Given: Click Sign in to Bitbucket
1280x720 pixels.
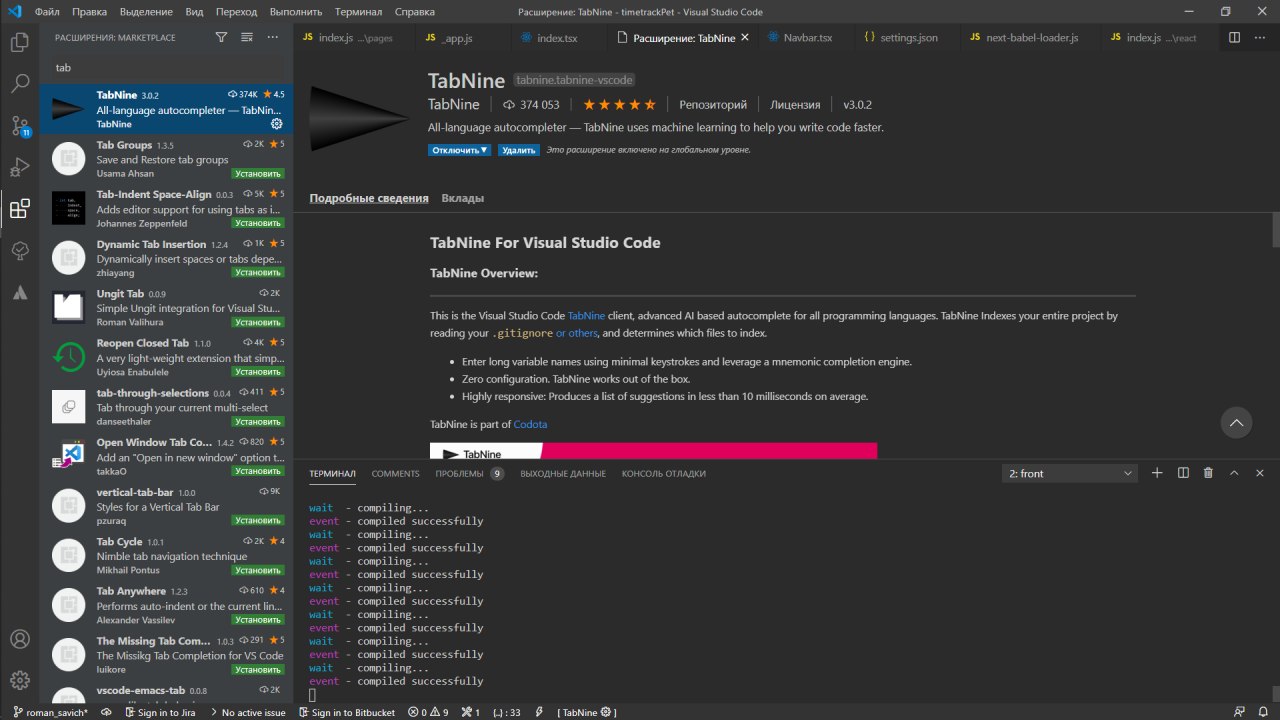Looking at the screenshot, I should pos(347,712).
